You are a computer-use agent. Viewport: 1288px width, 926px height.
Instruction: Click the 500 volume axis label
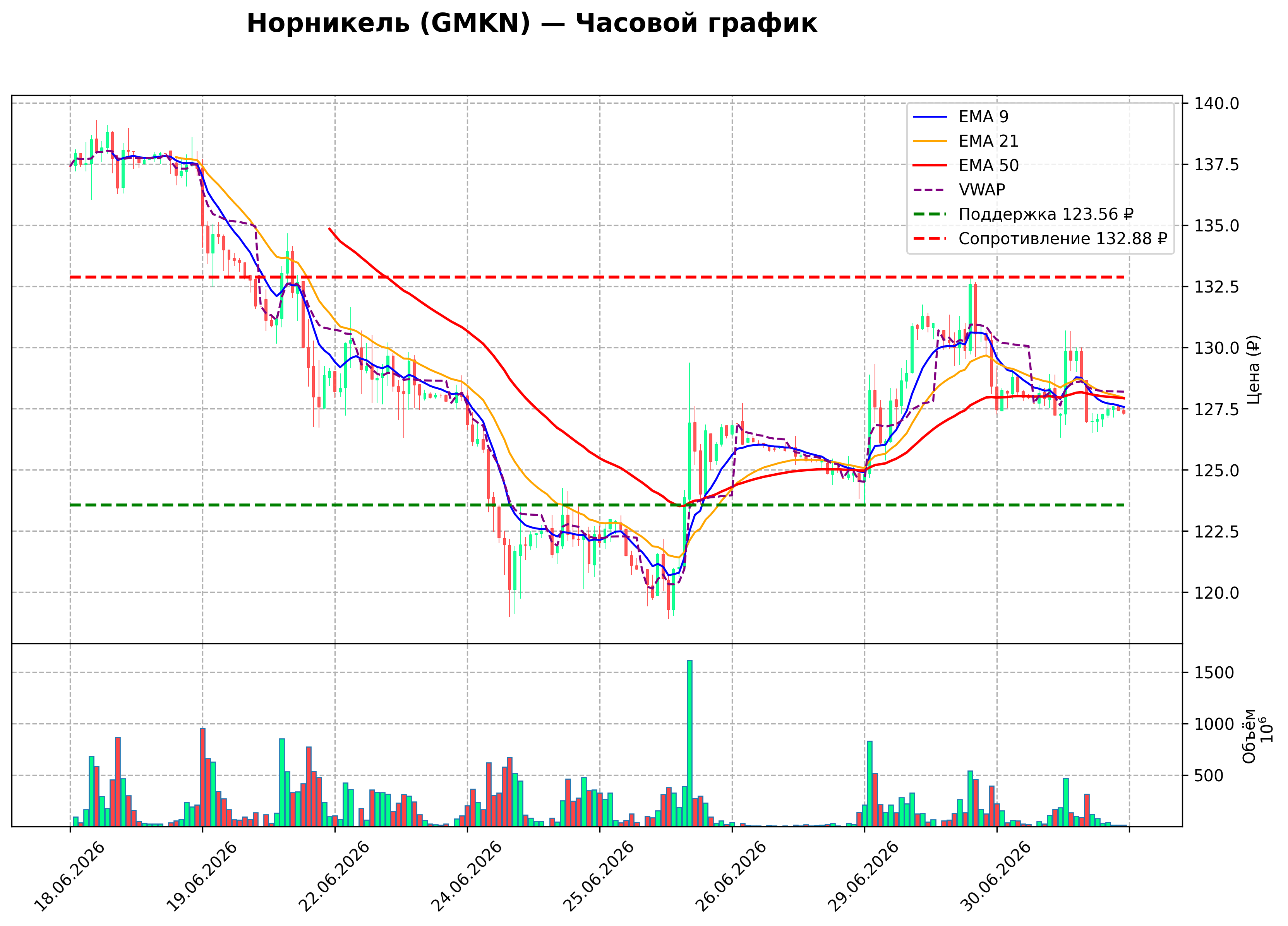point(1209,775)
